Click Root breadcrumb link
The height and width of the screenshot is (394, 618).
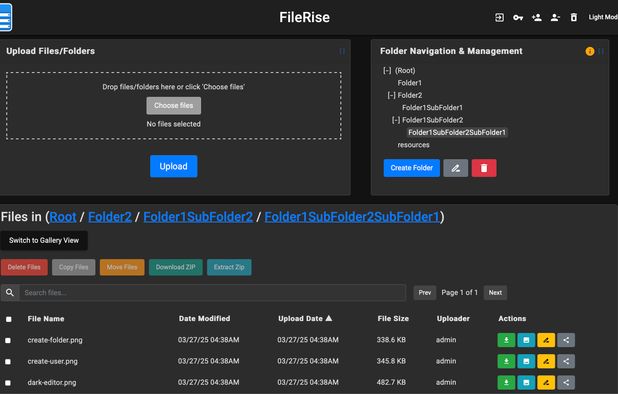coord(63,217)
